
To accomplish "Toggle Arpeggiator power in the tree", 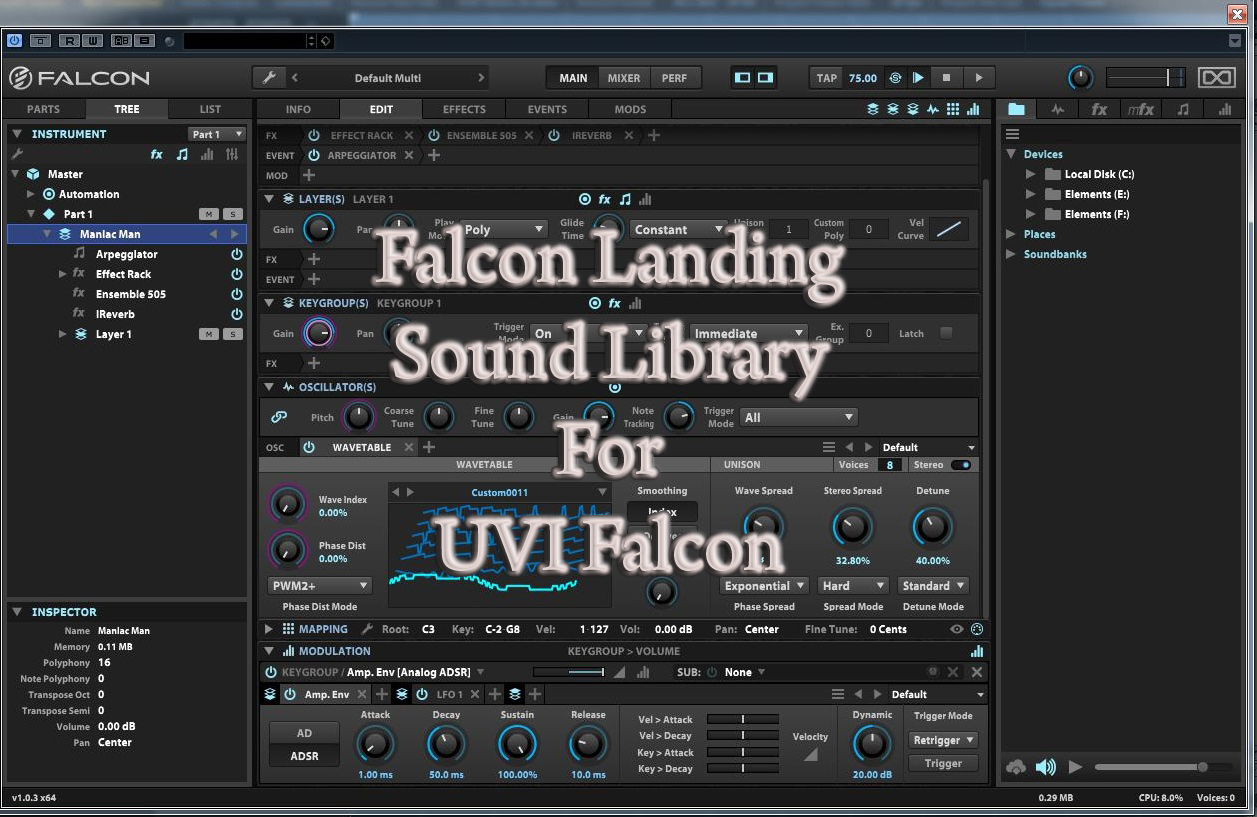I will tap(237, 254).
